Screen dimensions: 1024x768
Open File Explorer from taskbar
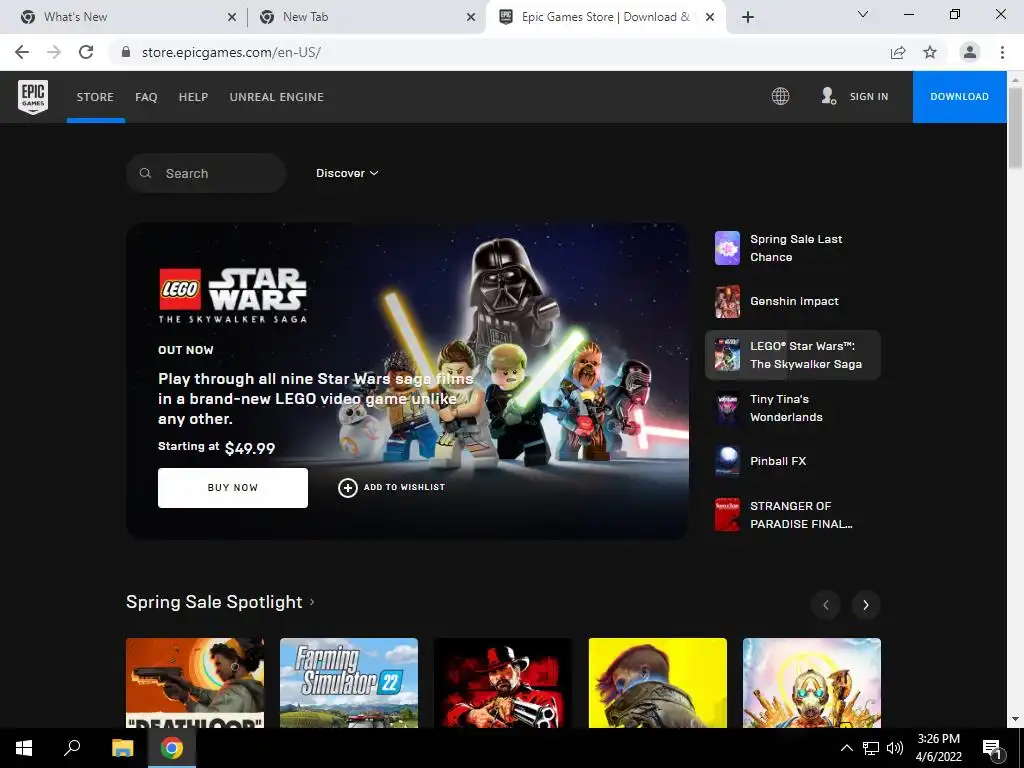click(122, 748)
